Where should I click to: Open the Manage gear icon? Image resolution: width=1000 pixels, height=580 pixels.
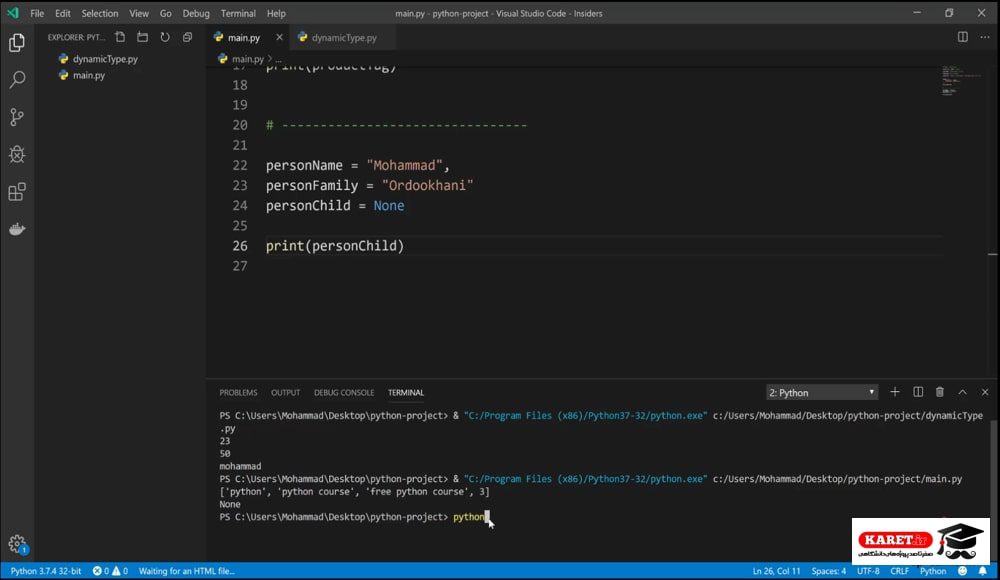click(17, 544)
